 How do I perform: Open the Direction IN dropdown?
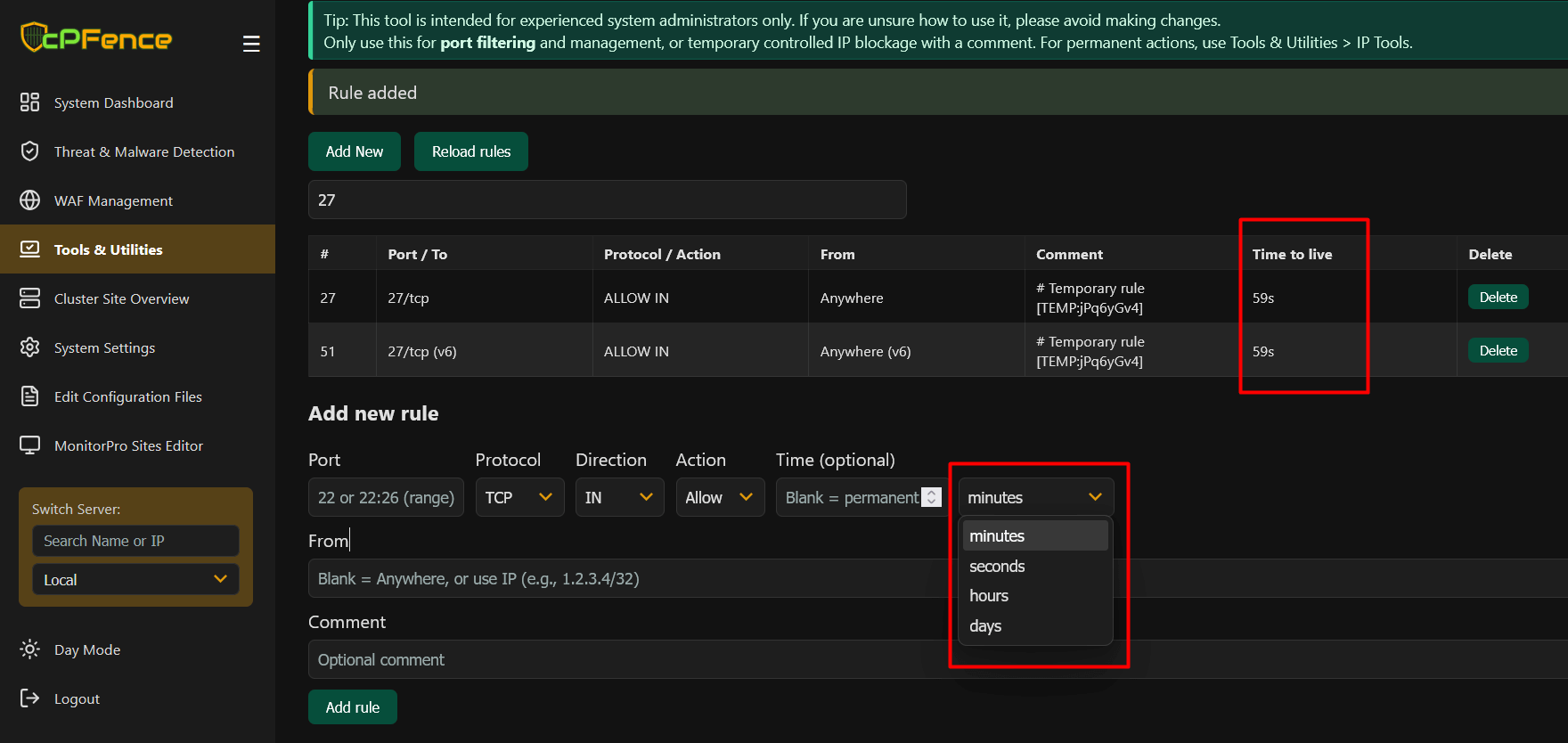tap(620, 497)
